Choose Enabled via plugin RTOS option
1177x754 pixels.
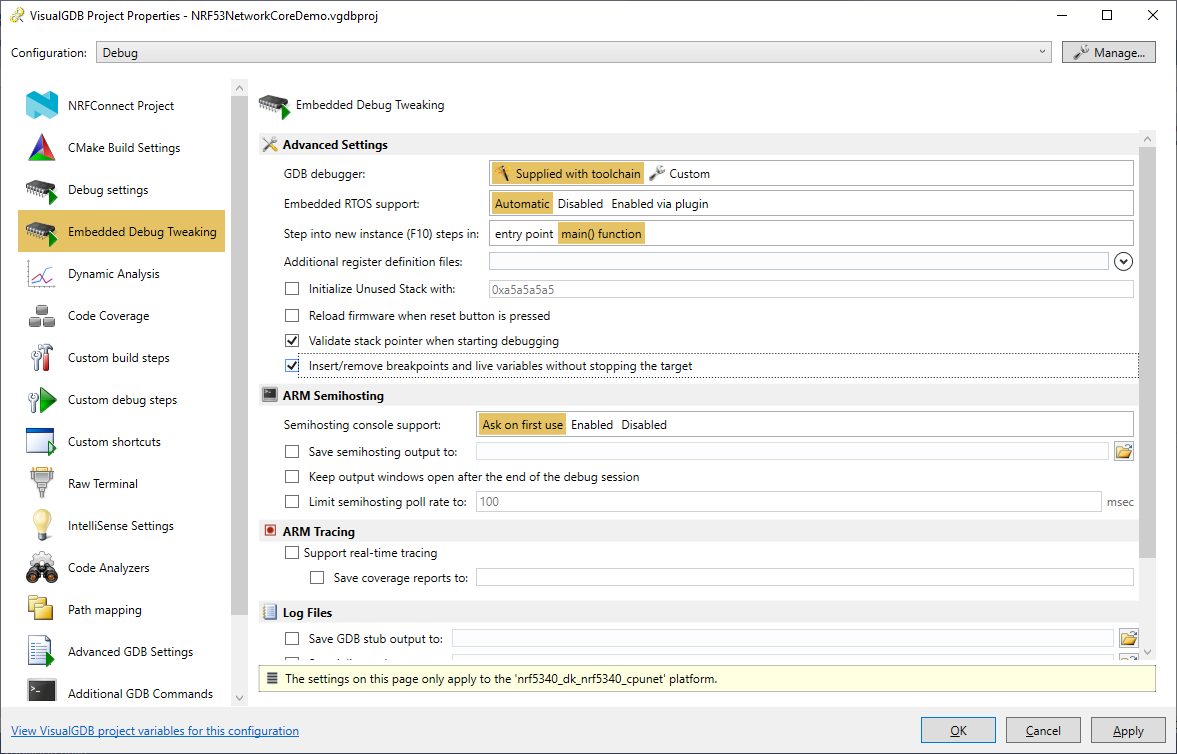coord(660,204)
